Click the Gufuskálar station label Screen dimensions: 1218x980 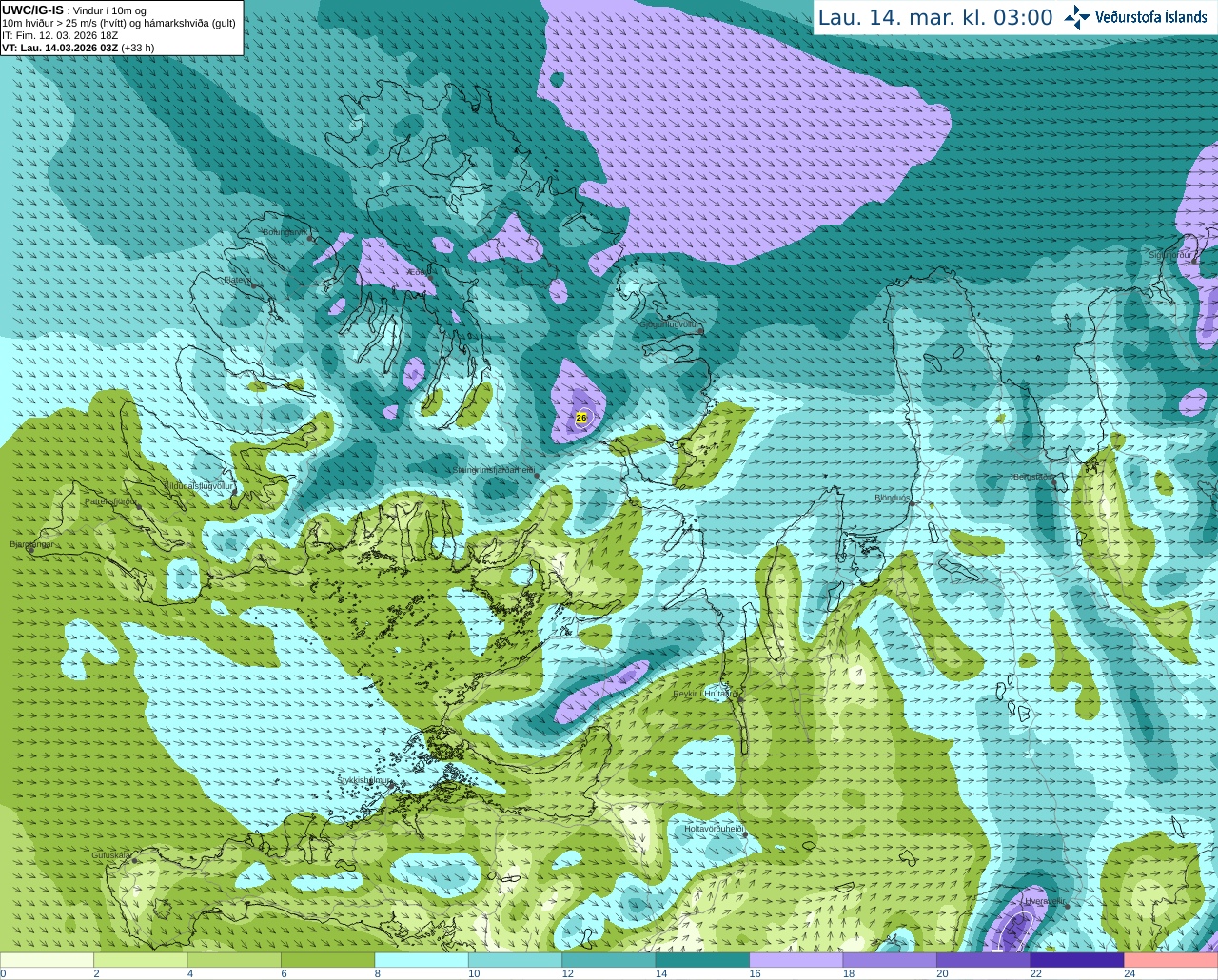[x=111, y=855]
